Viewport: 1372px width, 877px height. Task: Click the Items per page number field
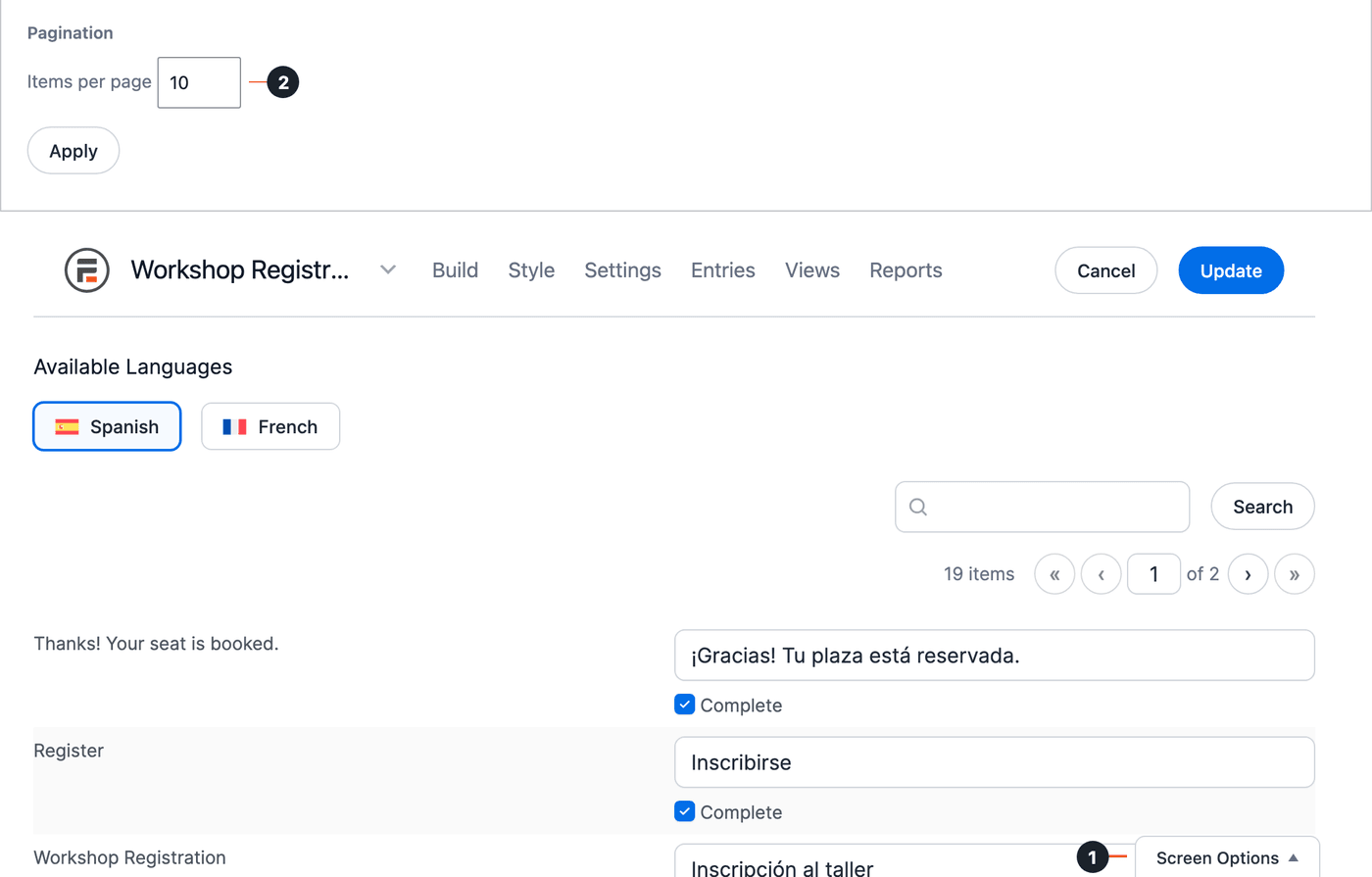pyautogui.click(x=199, y=82)
